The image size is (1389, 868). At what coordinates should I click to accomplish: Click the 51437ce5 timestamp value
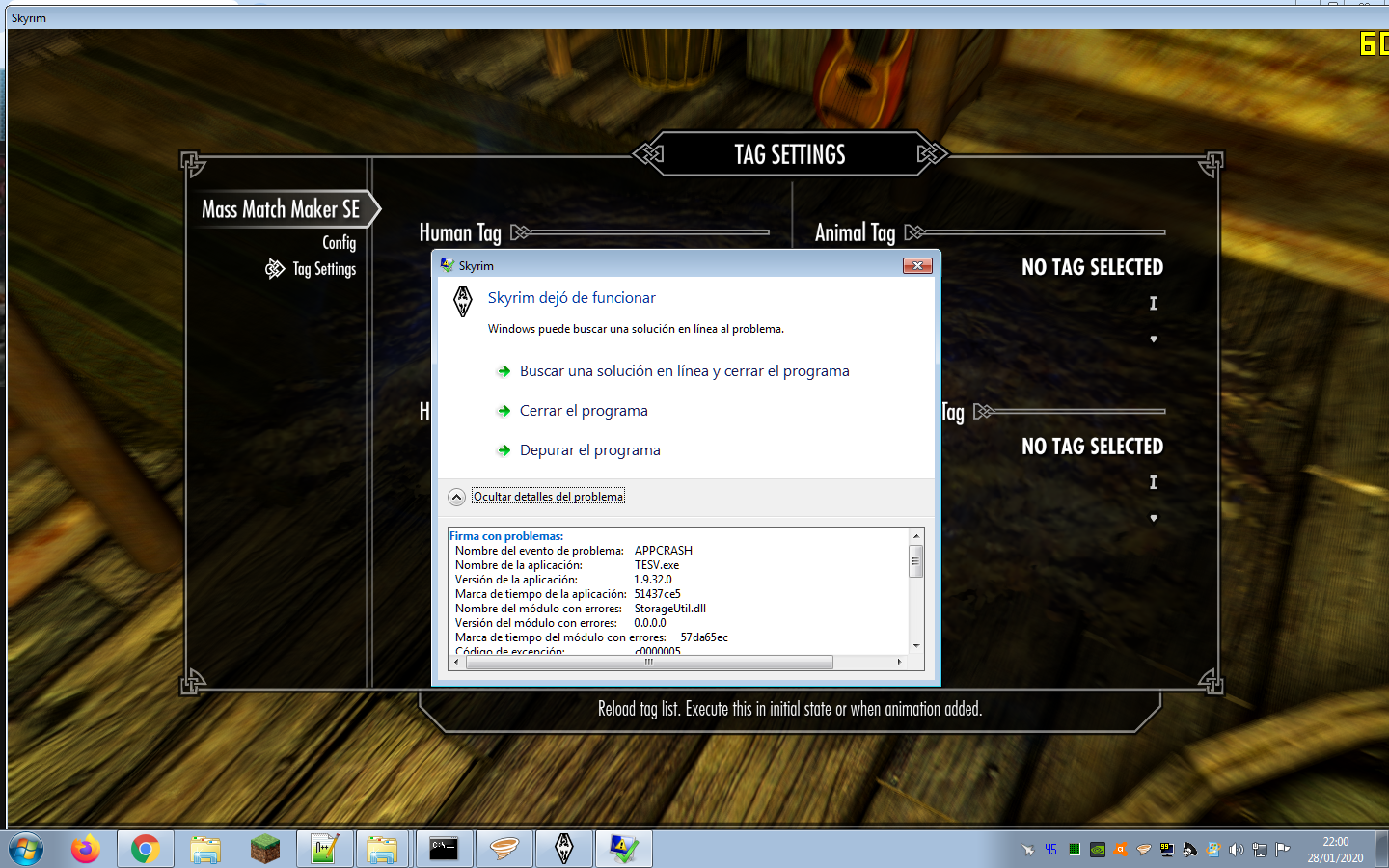click(657, 594)
